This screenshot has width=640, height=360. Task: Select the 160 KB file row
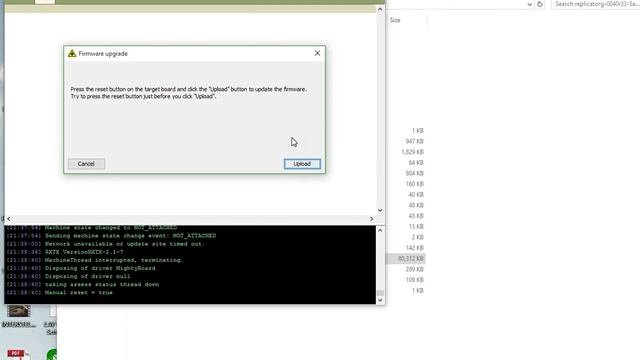(x=414, y=184)
